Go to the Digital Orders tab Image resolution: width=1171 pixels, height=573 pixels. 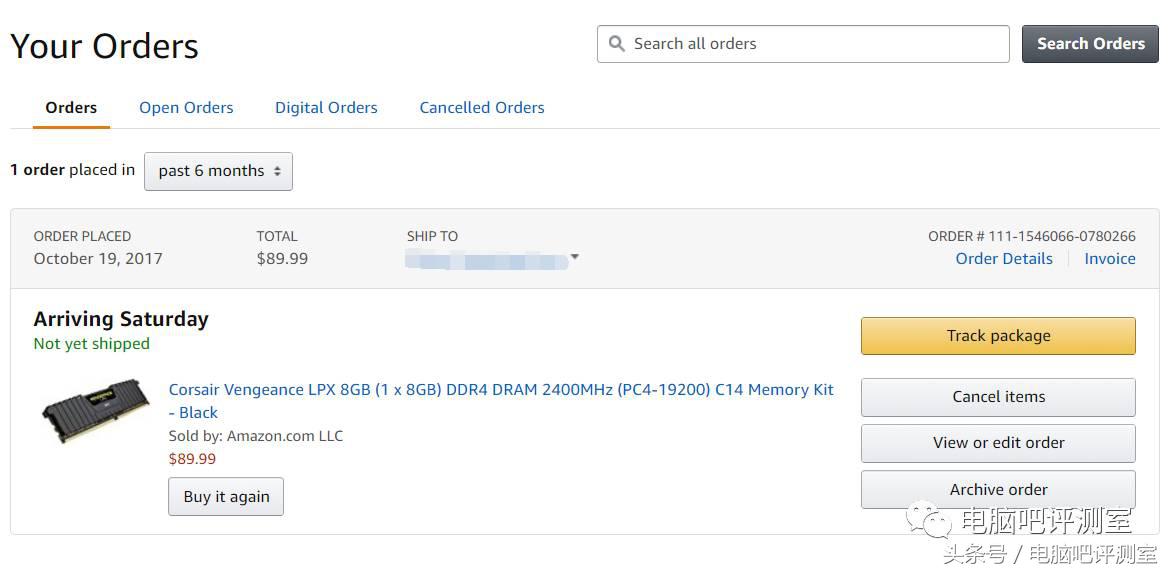(x=326, y=108)
